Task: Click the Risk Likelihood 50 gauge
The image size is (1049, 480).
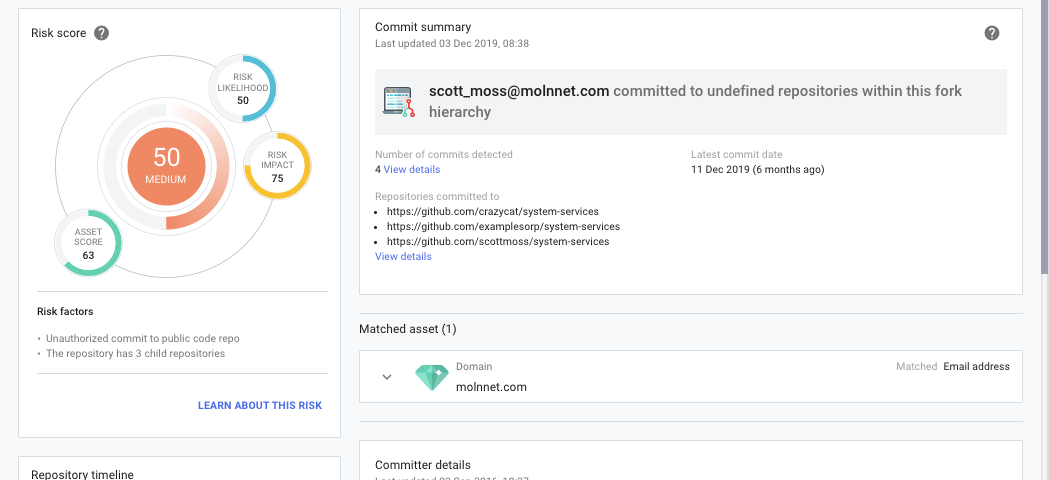Action: (x=243, y=88)
